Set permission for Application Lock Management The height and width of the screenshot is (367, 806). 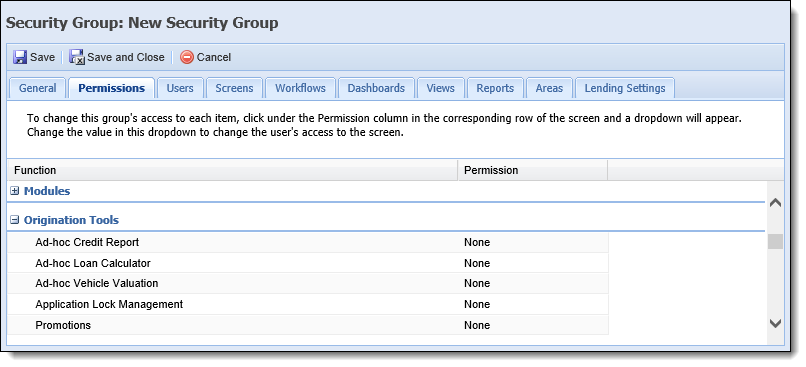coord(533,304)
